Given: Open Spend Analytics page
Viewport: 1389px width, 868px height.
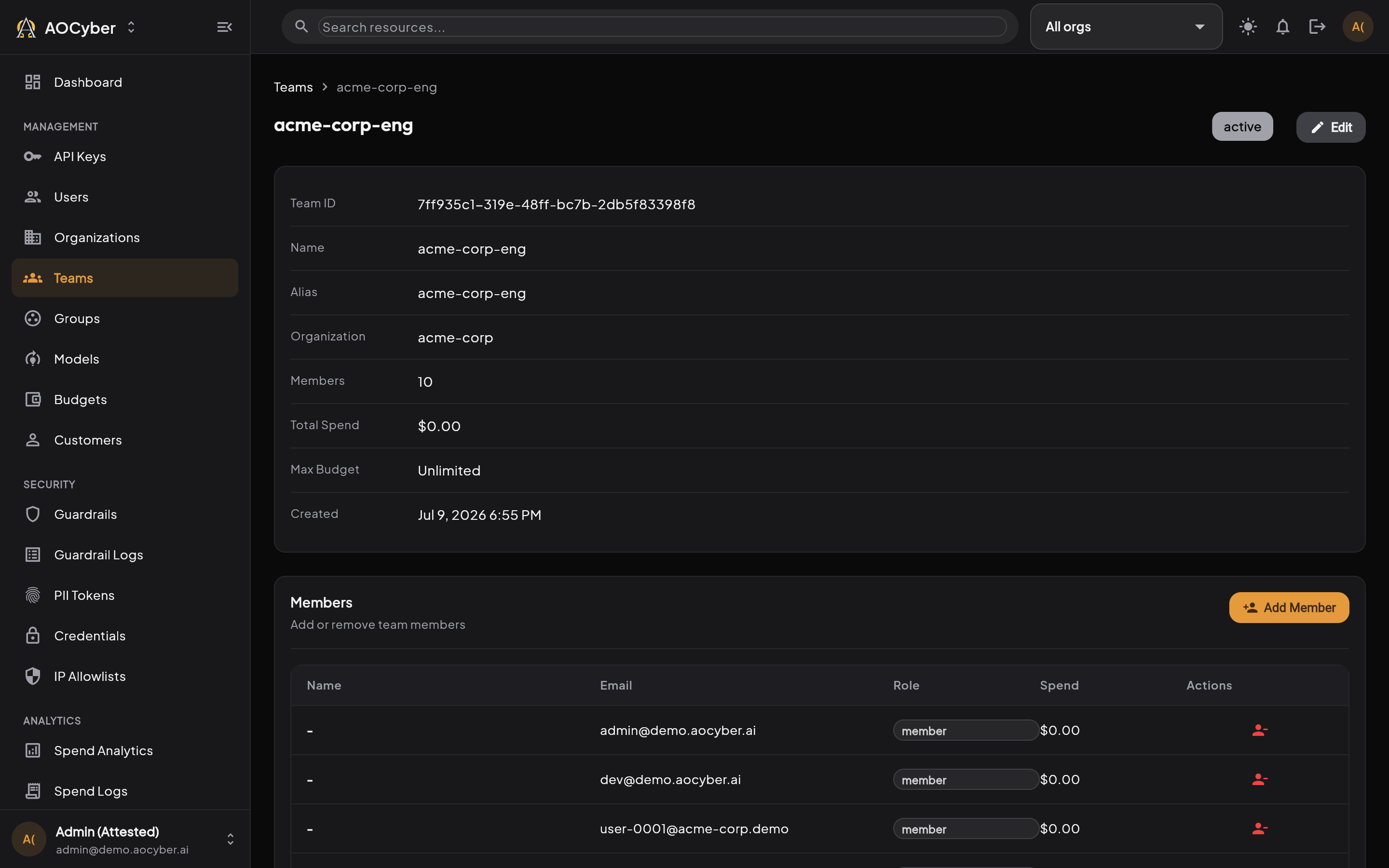Looking at the screenshot, I should pos(124,750).
